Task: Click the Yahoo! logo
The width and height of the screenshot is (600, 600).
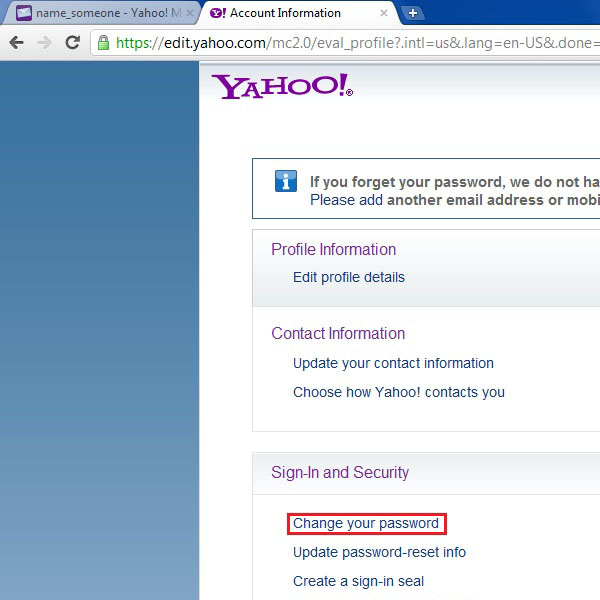Action: pos(282,86)
